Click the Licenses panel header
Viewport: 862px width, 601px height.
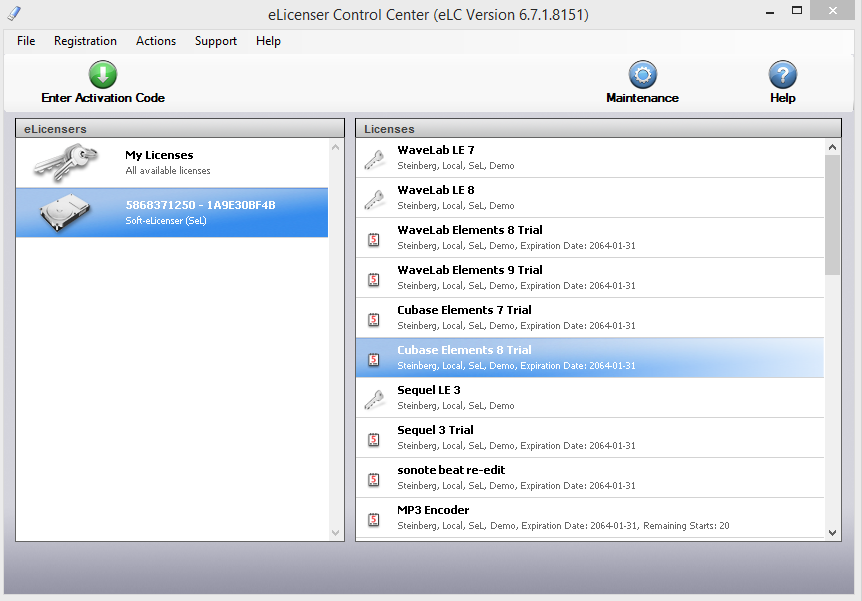tap(598, 129)
